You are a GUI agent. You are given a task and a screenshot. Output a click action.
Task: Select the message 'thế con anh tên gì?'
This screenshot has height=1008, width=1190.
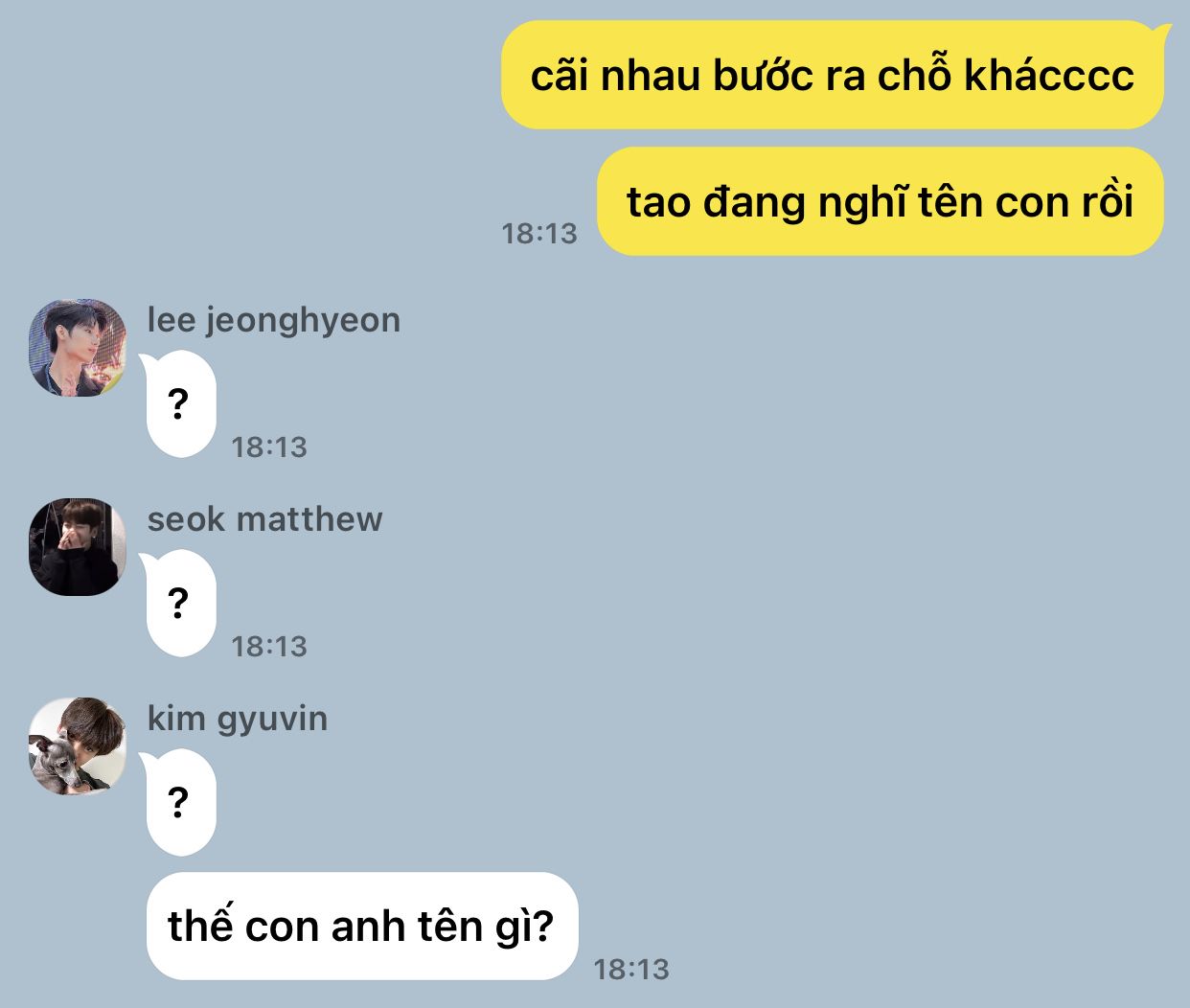[362, 926]
